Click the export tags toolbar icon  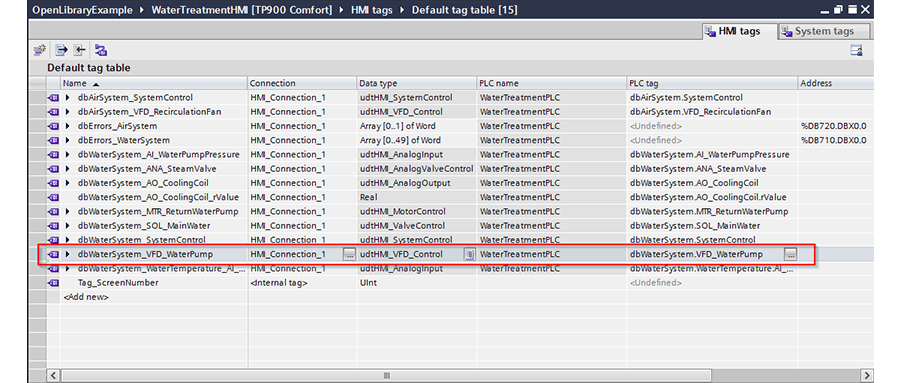pos(61,51)
